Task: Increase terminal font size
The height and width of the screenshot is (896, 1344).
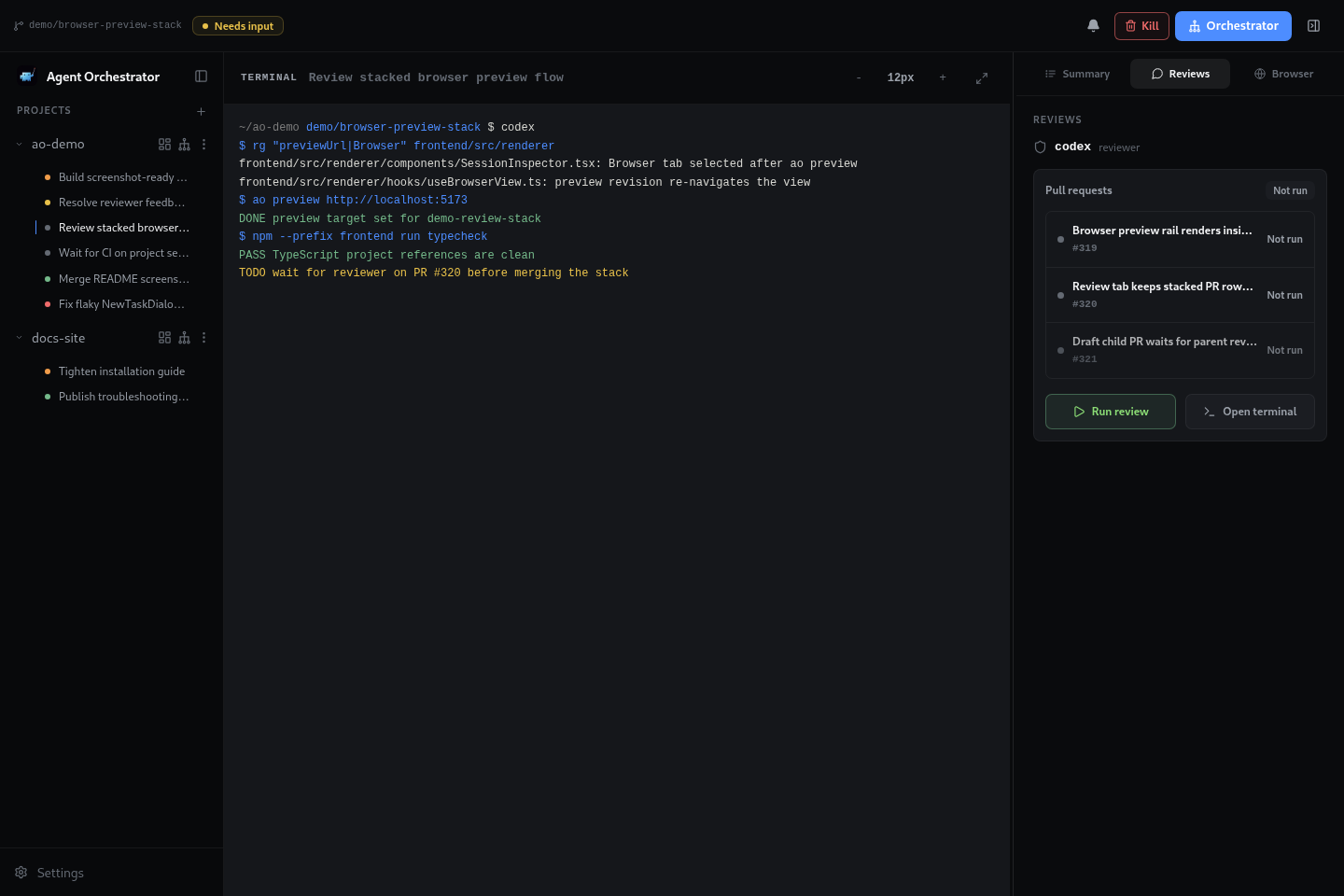Action: 943,77
